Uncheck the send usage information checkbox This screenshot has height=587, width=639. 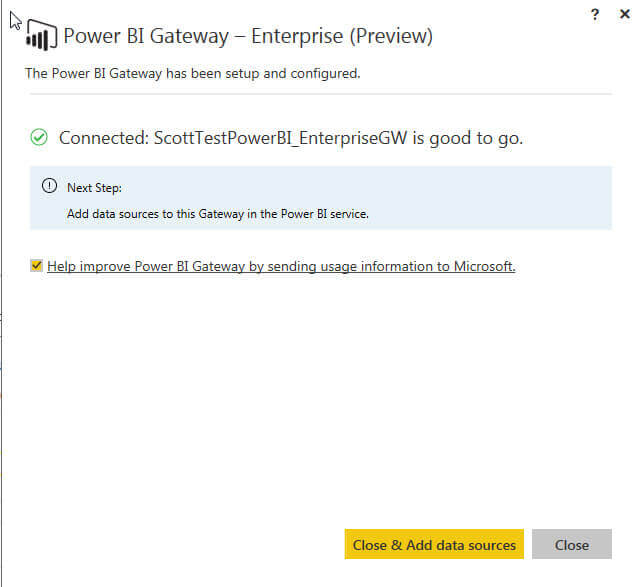click(37, 265)
